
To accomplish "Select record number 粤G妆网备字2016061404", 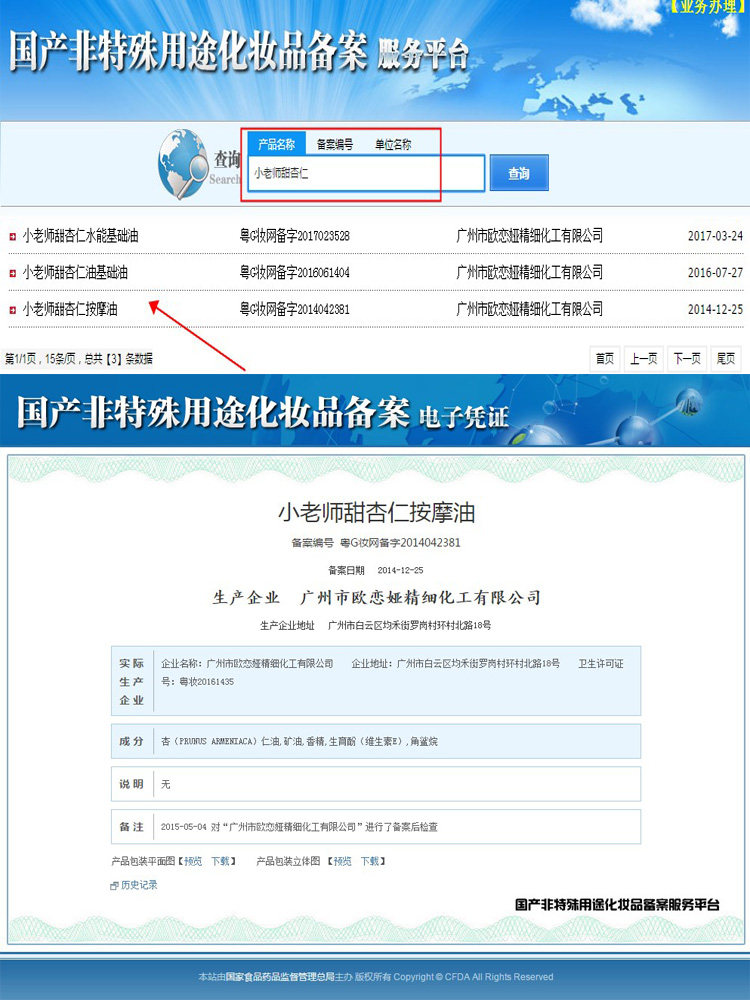I will coord(295,272).
